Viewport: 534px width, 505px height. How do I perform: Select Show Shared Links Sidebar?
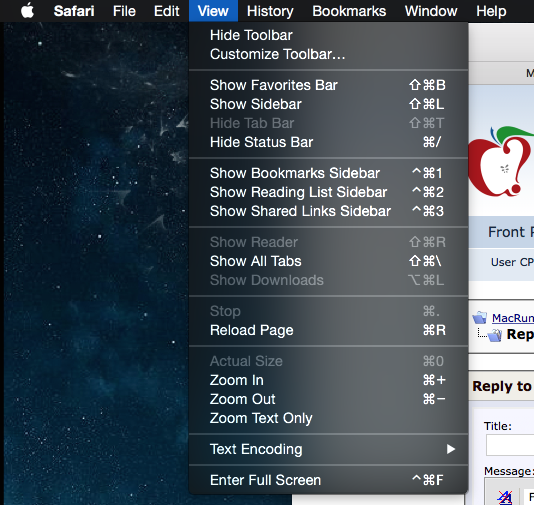pos(328,211)
